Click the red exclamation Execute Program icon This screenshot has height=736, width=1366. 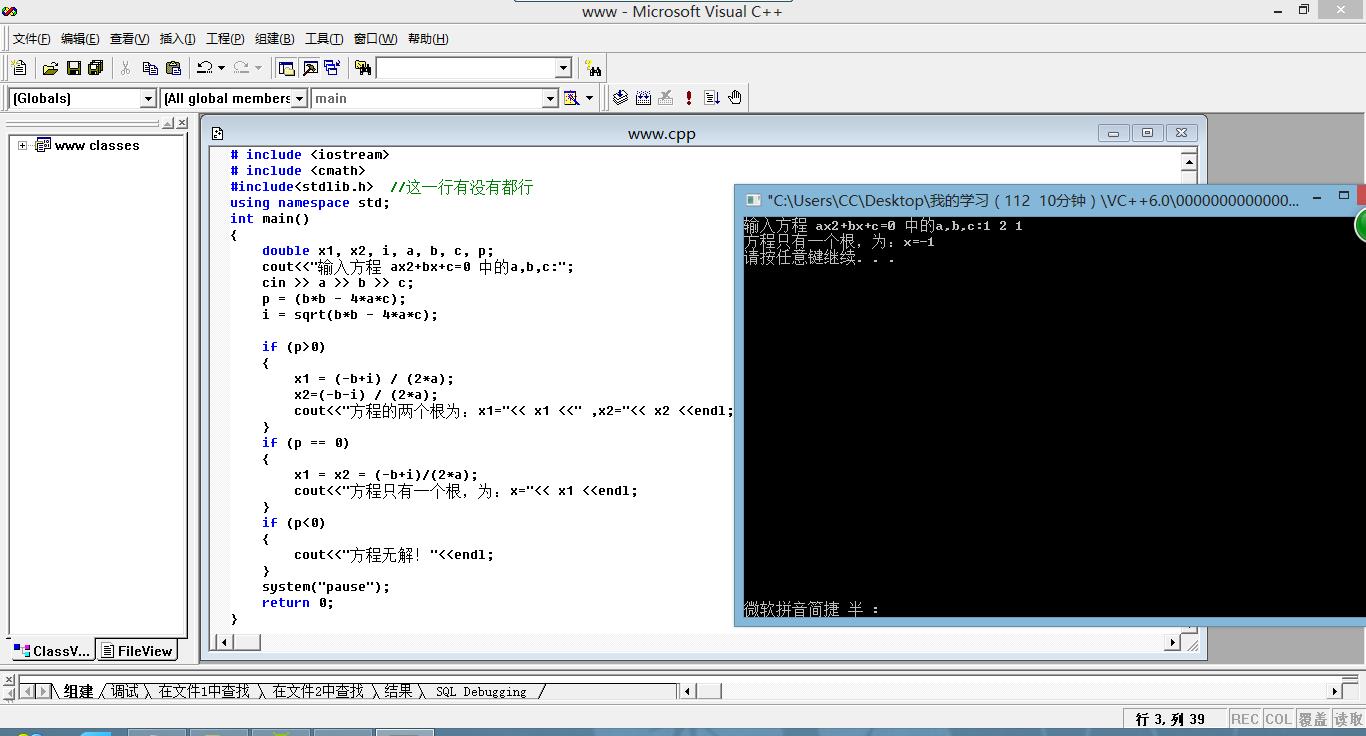(x=689, y=98)
